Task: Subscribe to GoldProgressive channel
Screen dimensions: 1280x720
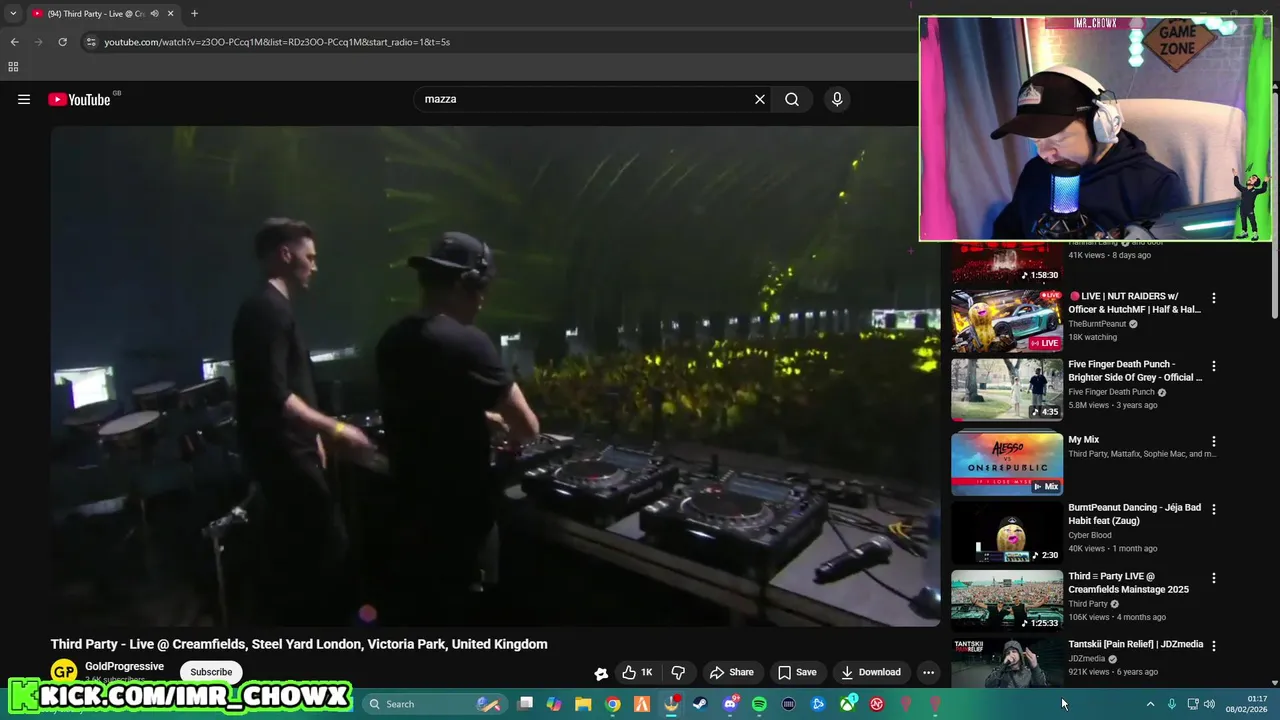Action: (x=211, y=672)
